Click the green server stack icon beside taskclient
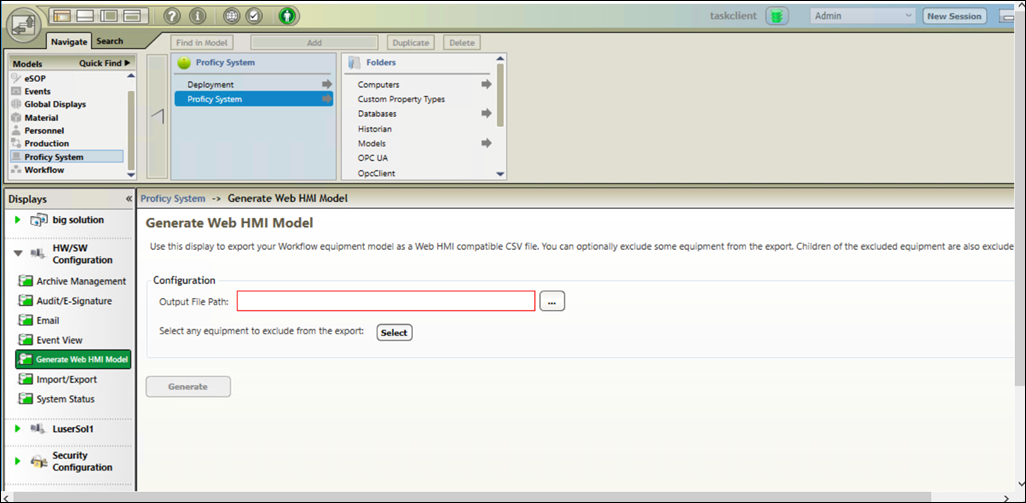Screen dimensions: 1026x503 [x=777, y=16]
